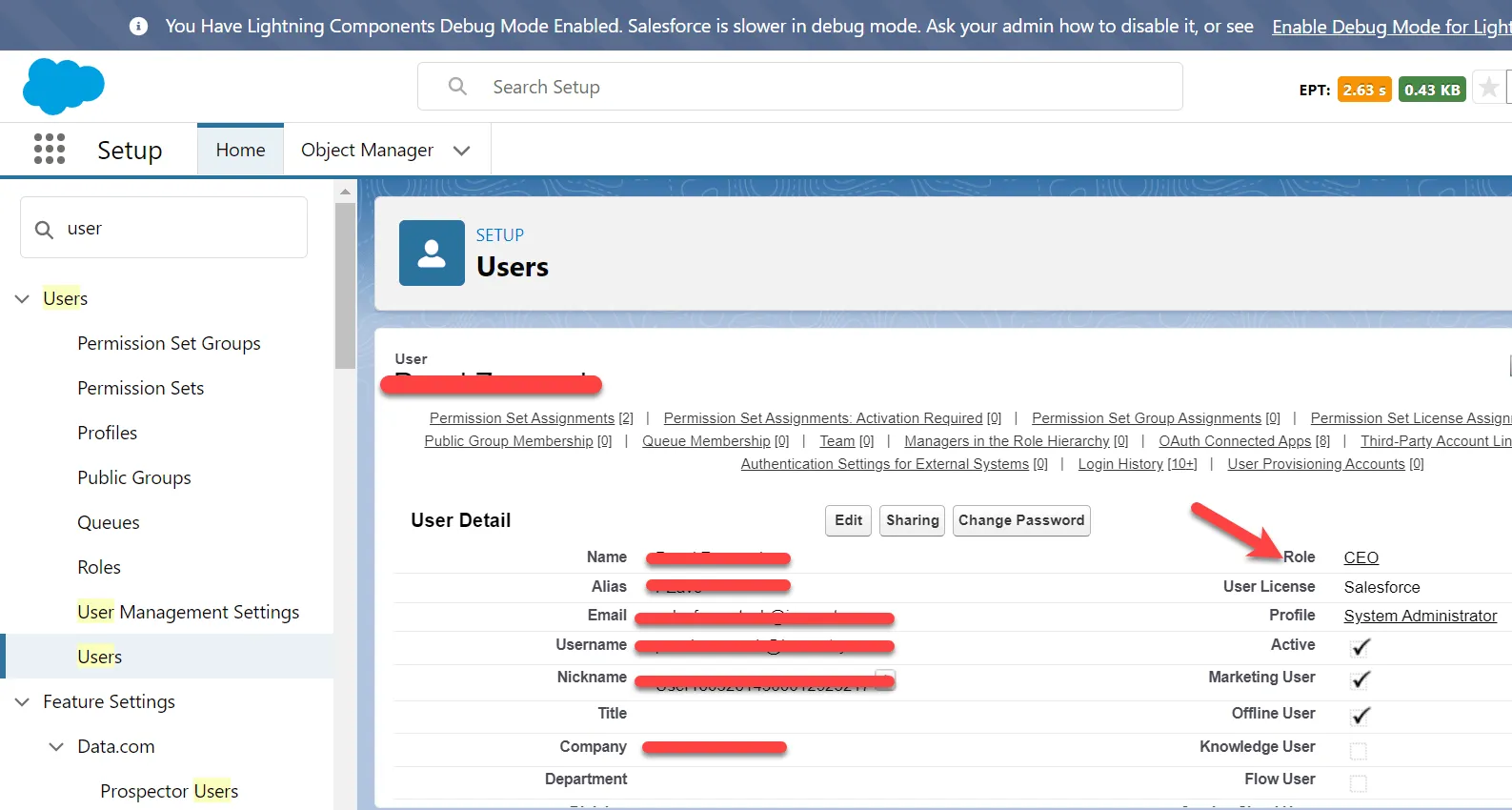Click the Search Setup input field
Viewport: 1512px width, 810px height.
pos(819,87)
